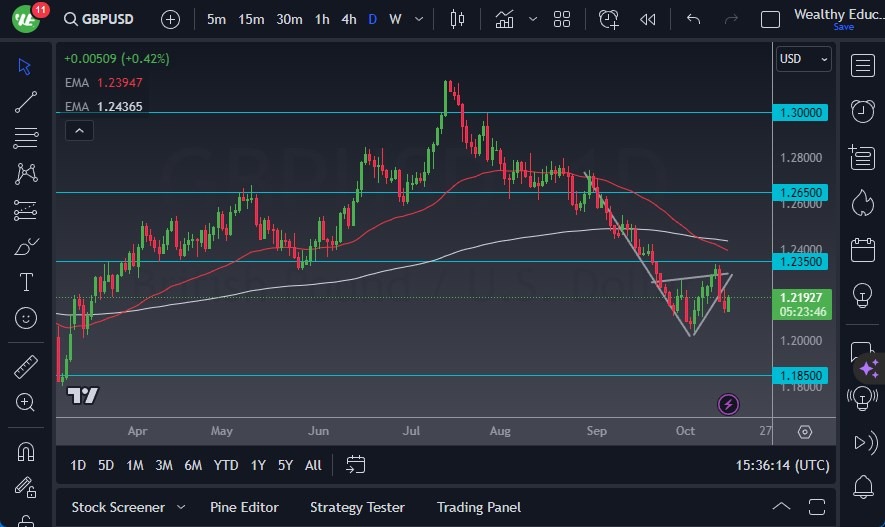The image size is (885, 527).
Task: Click the zoom in magnifier tool
Action: [x=26, y=402]
